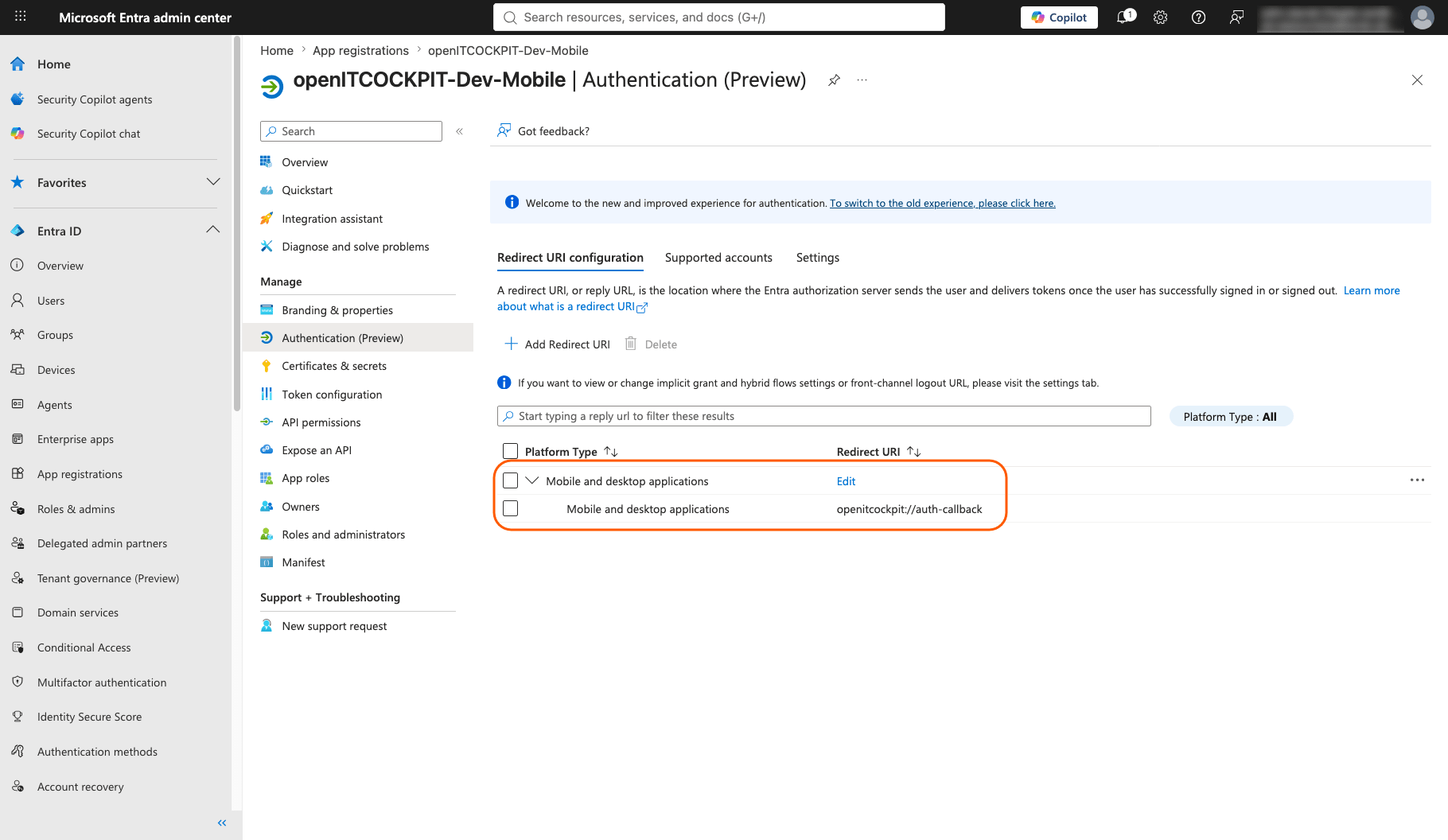Open the help question mark icon
Screen dimensions: 1448x840
[x=1198, y=17]
